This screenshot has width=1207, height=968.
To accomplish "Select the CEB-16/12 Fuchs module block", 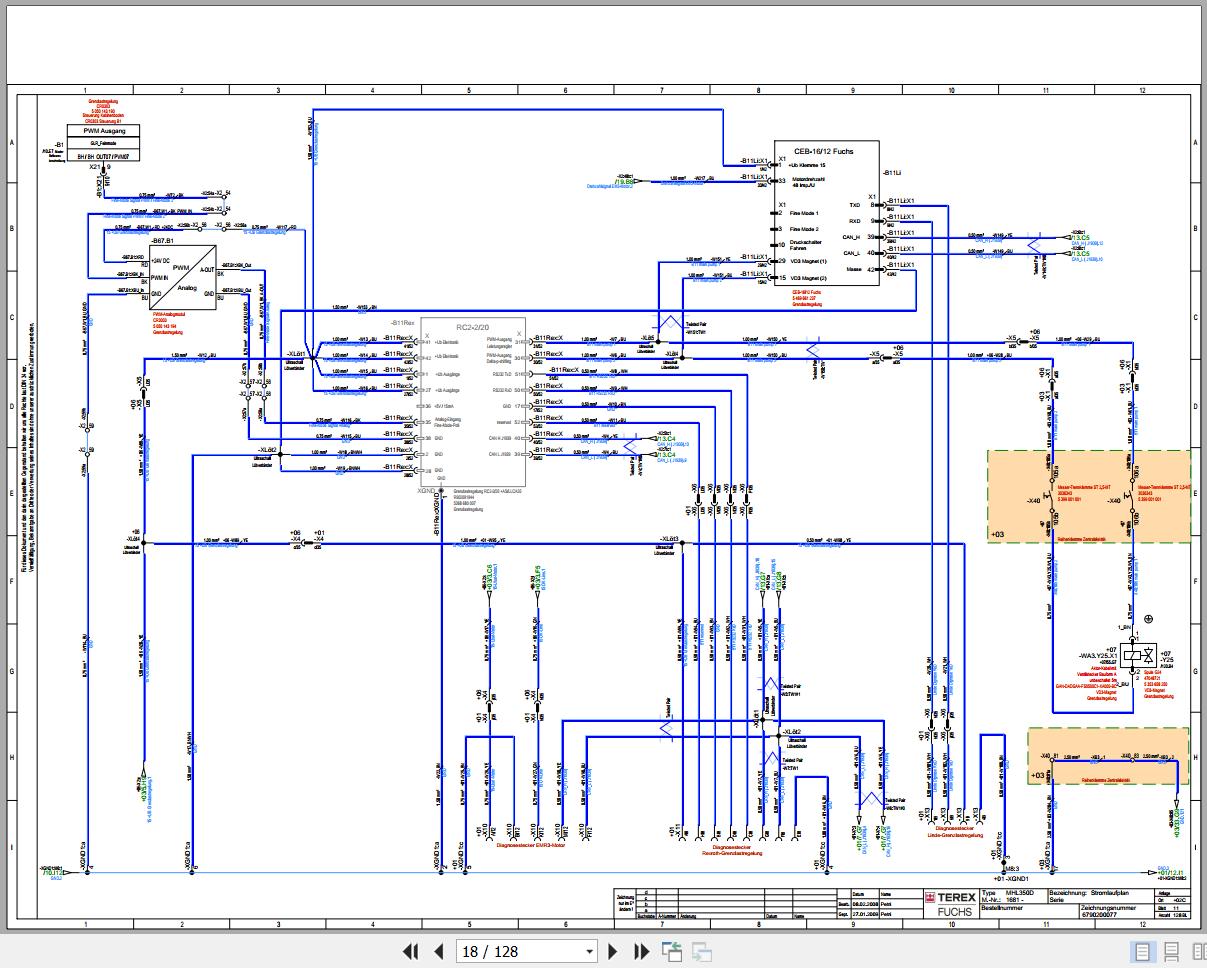I will pos(827,212).
